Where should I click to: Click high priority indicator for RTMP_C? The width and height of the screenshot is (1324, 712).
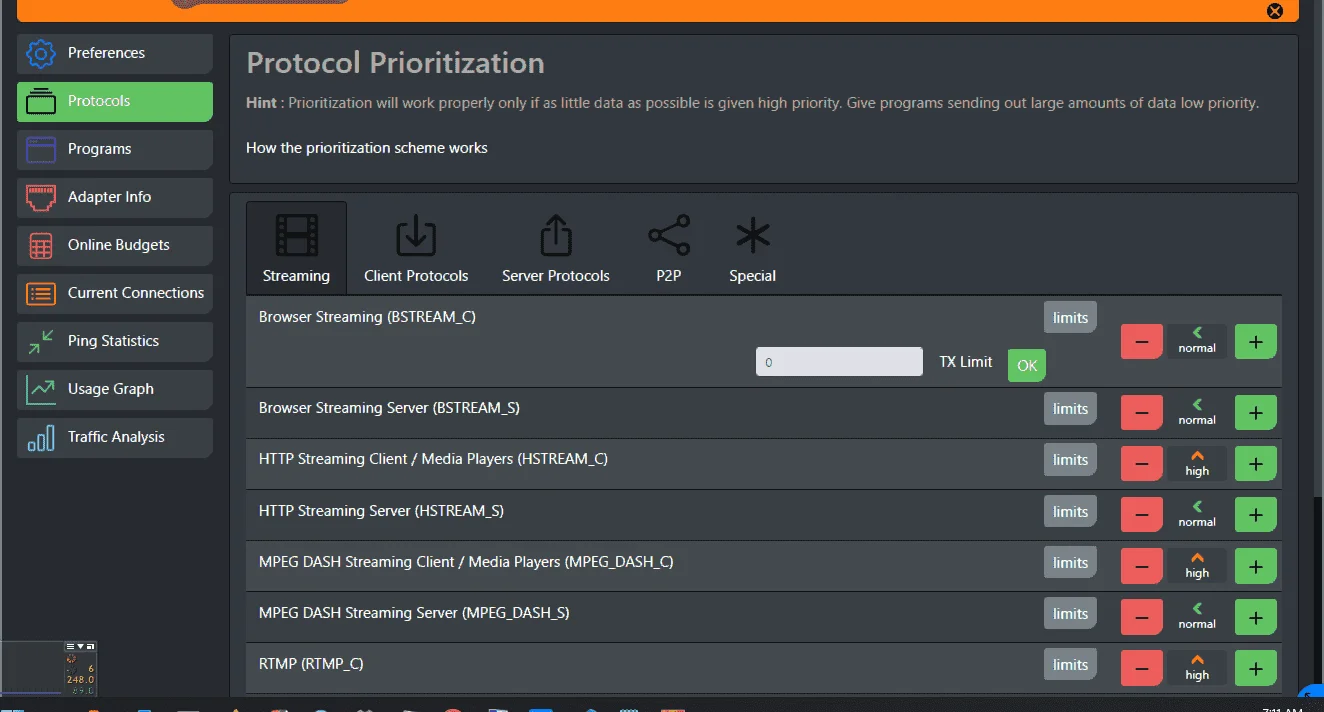coord(1197,668)
